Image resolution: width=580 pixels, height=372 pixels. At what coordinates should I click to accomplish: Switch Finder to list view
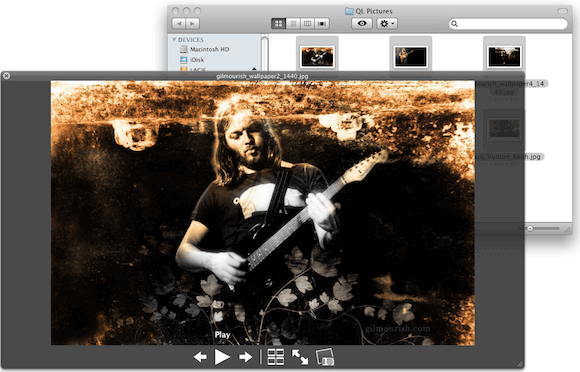point(293,24)
